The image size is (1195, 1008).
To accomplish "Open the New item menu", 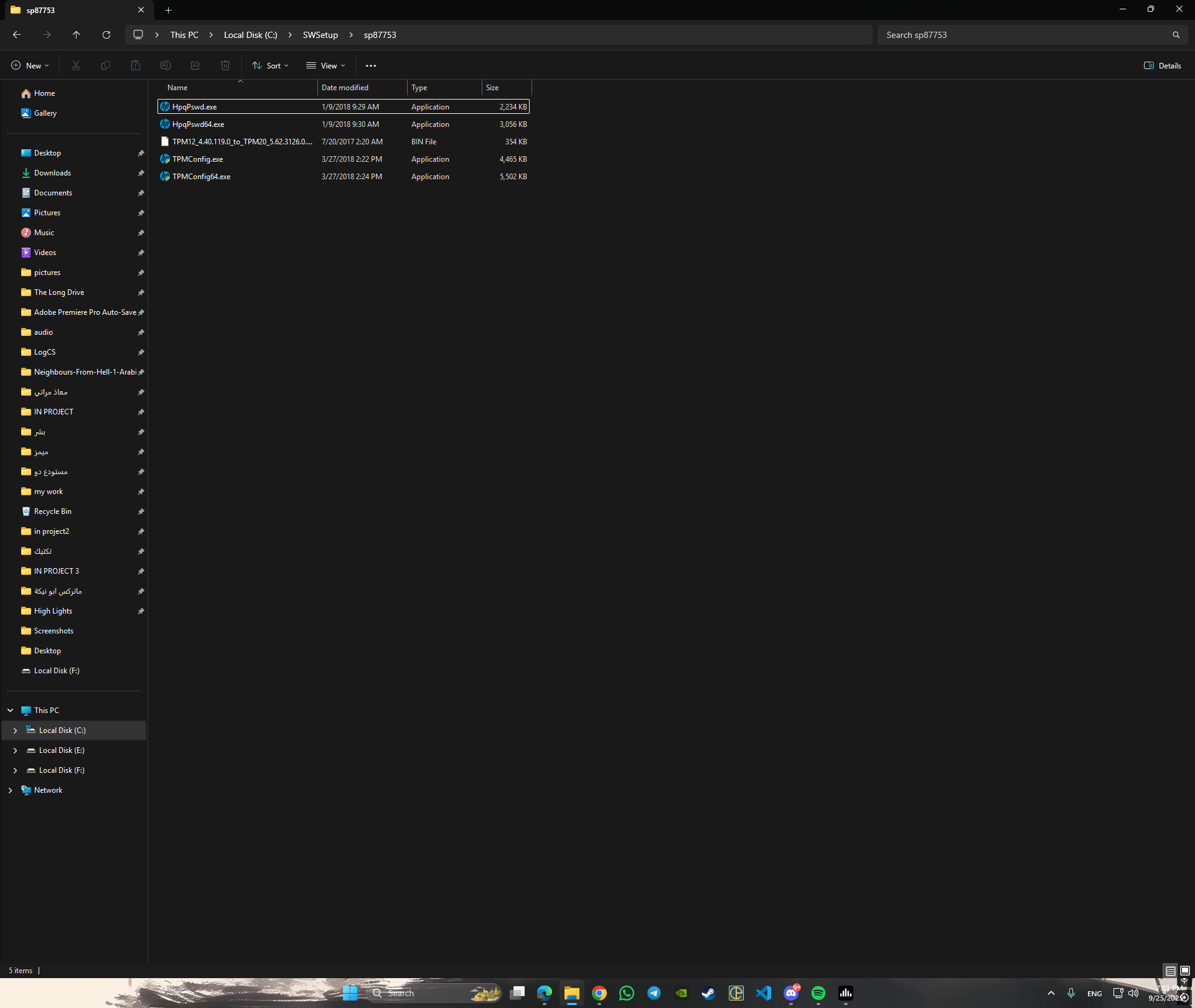I will click(x=30, y=65).
